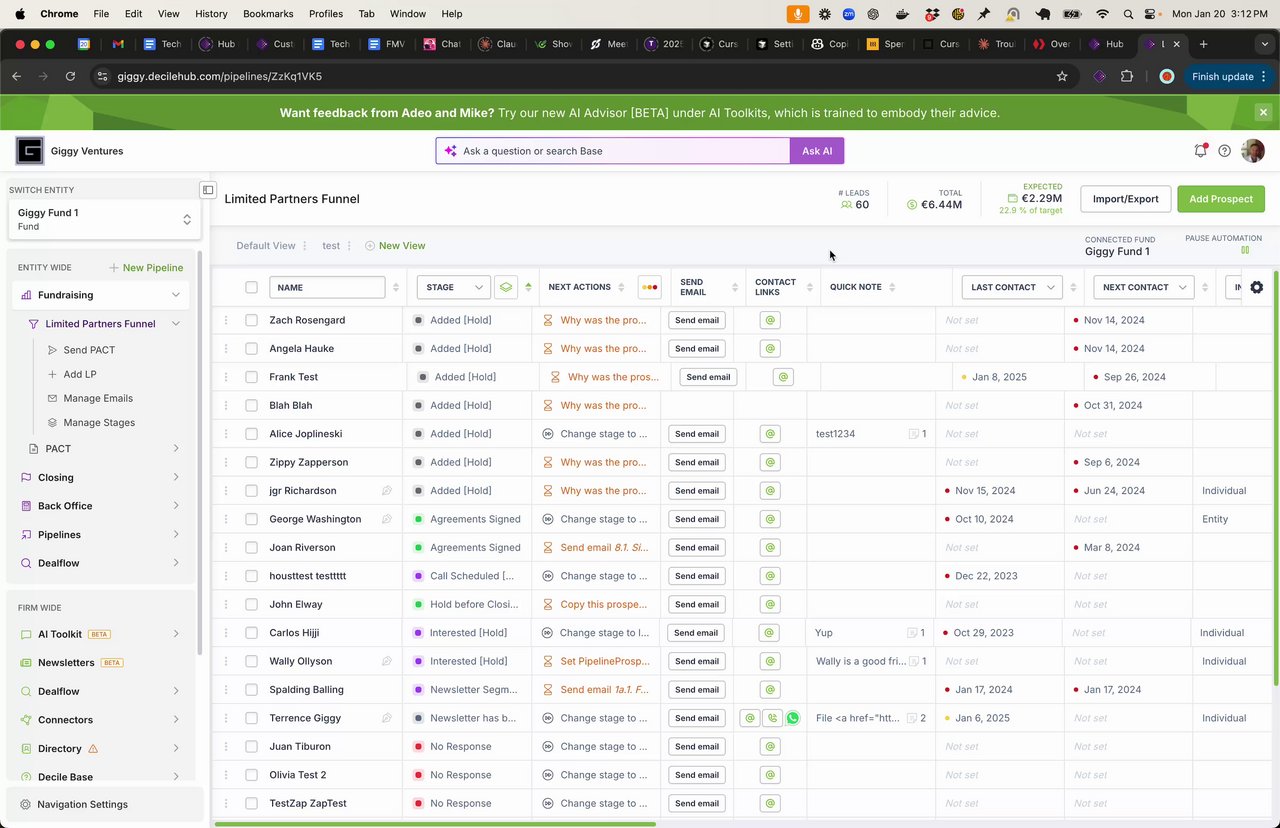
Task: Toggle the select-all rows checkbox
Action: (x=251, y=288)
